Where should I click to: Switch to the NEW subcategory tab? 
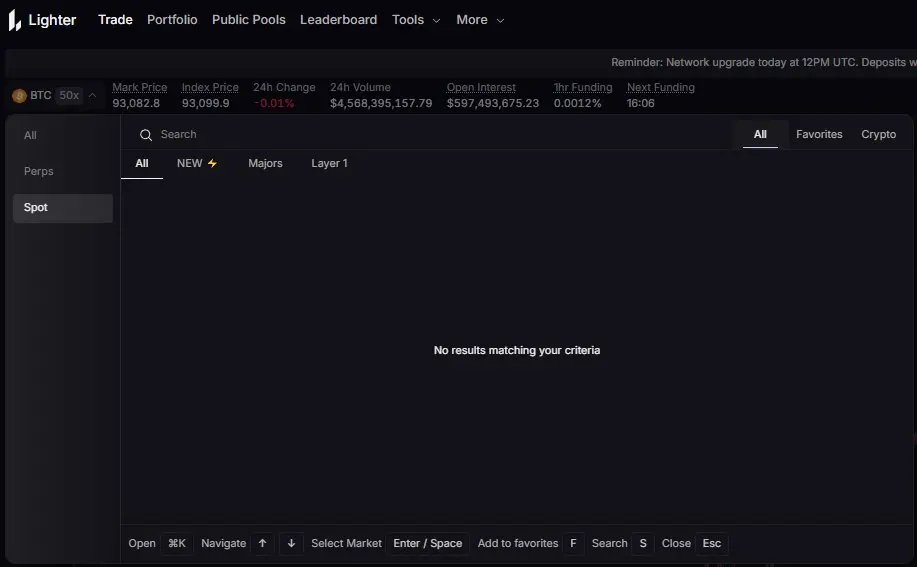197,164
